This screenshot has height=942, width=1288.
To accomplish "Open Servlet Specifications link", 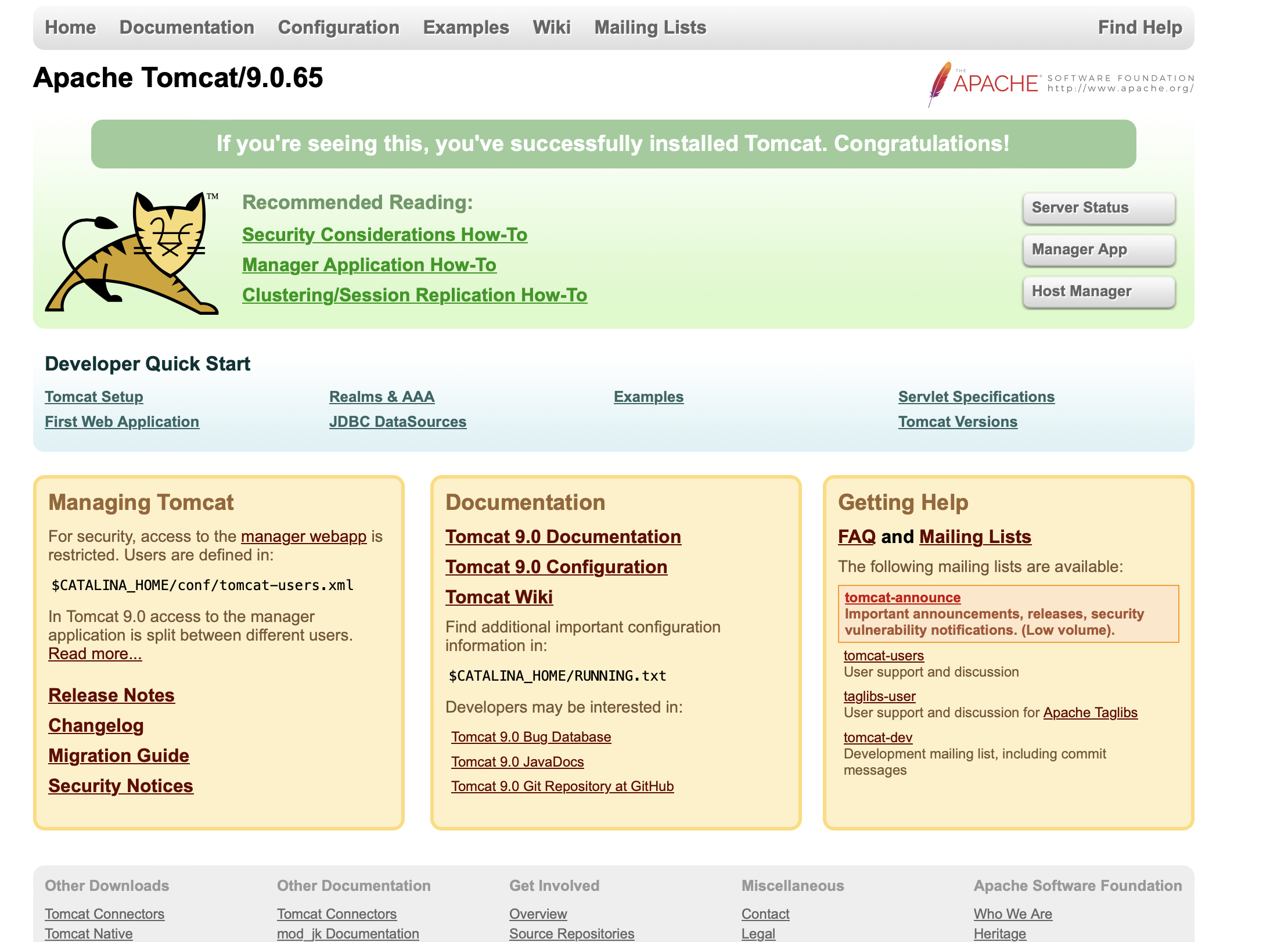I will pyautogui.click(x=976, y=397).
